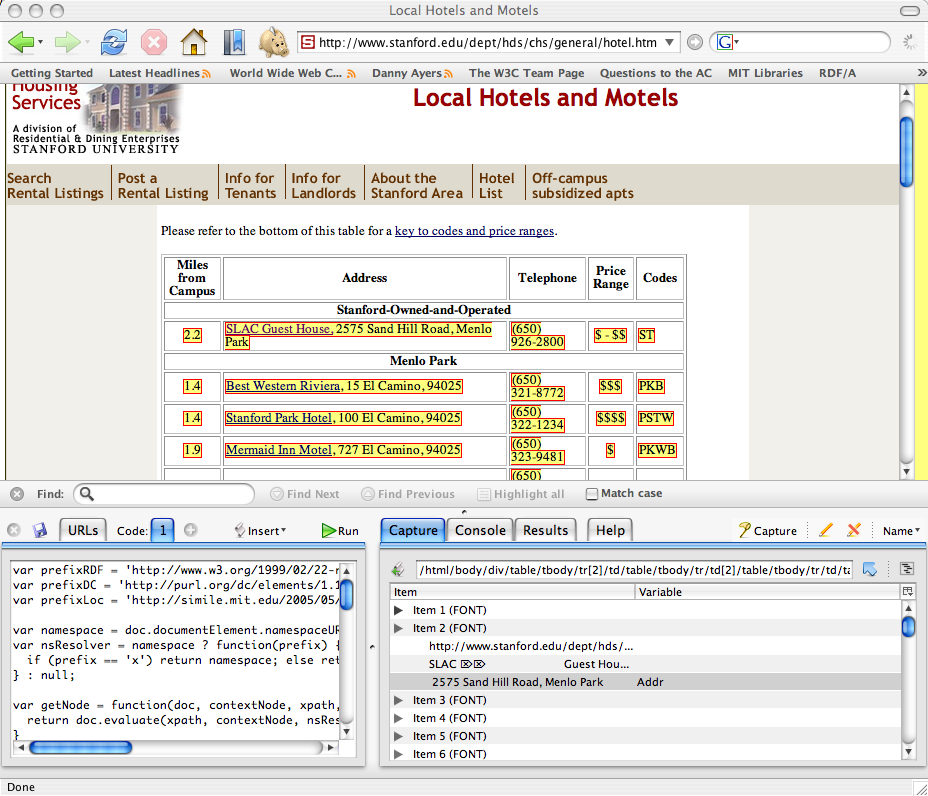
Task: Click the Capture button with highlighter icon
Action: (767, 531)
